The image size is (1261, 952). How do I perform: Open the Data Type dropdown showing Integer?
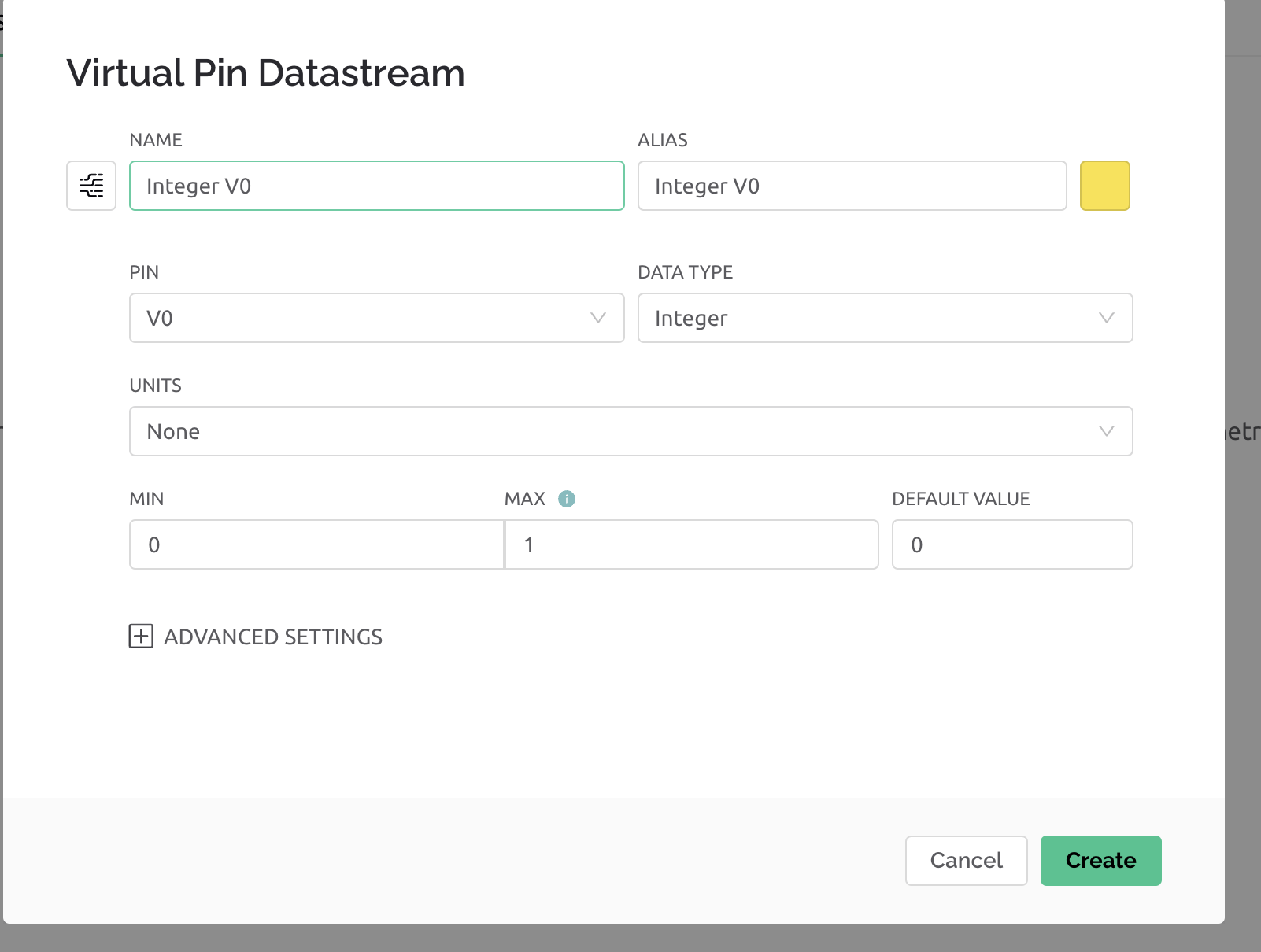[x=866, y=318]
